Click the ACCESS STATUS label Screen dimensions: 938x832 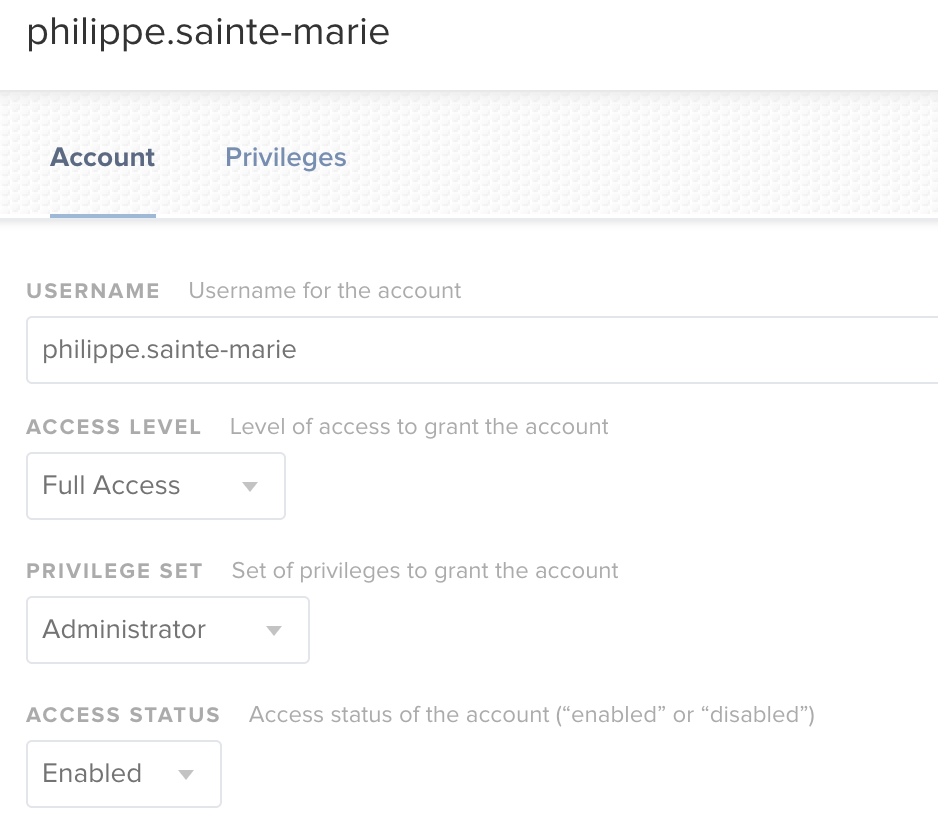(123, 715)
